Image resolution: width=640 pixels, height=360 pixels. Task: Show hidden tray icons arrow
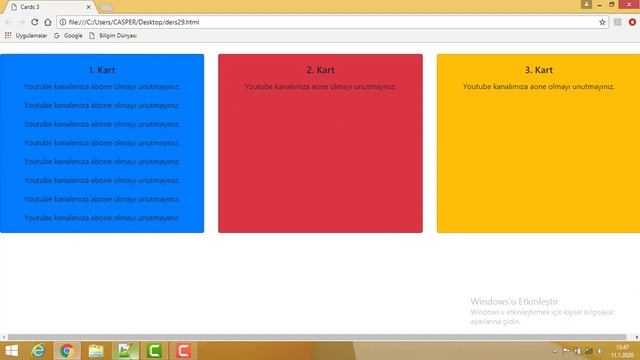(555, 351)
